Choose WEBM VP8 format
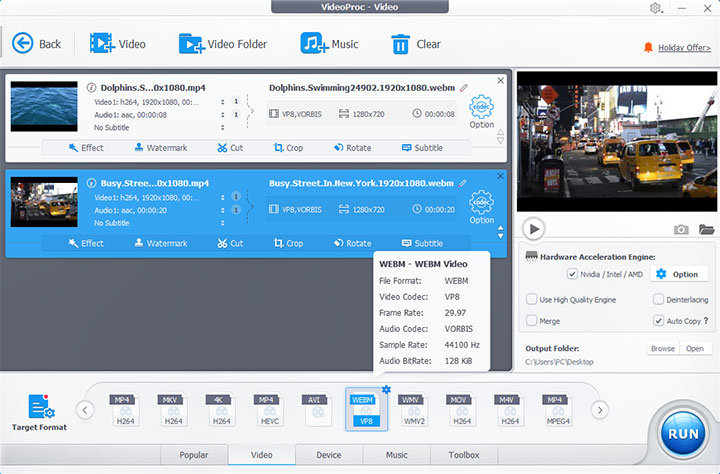720x474 pixels. click(x=366, y=410)
